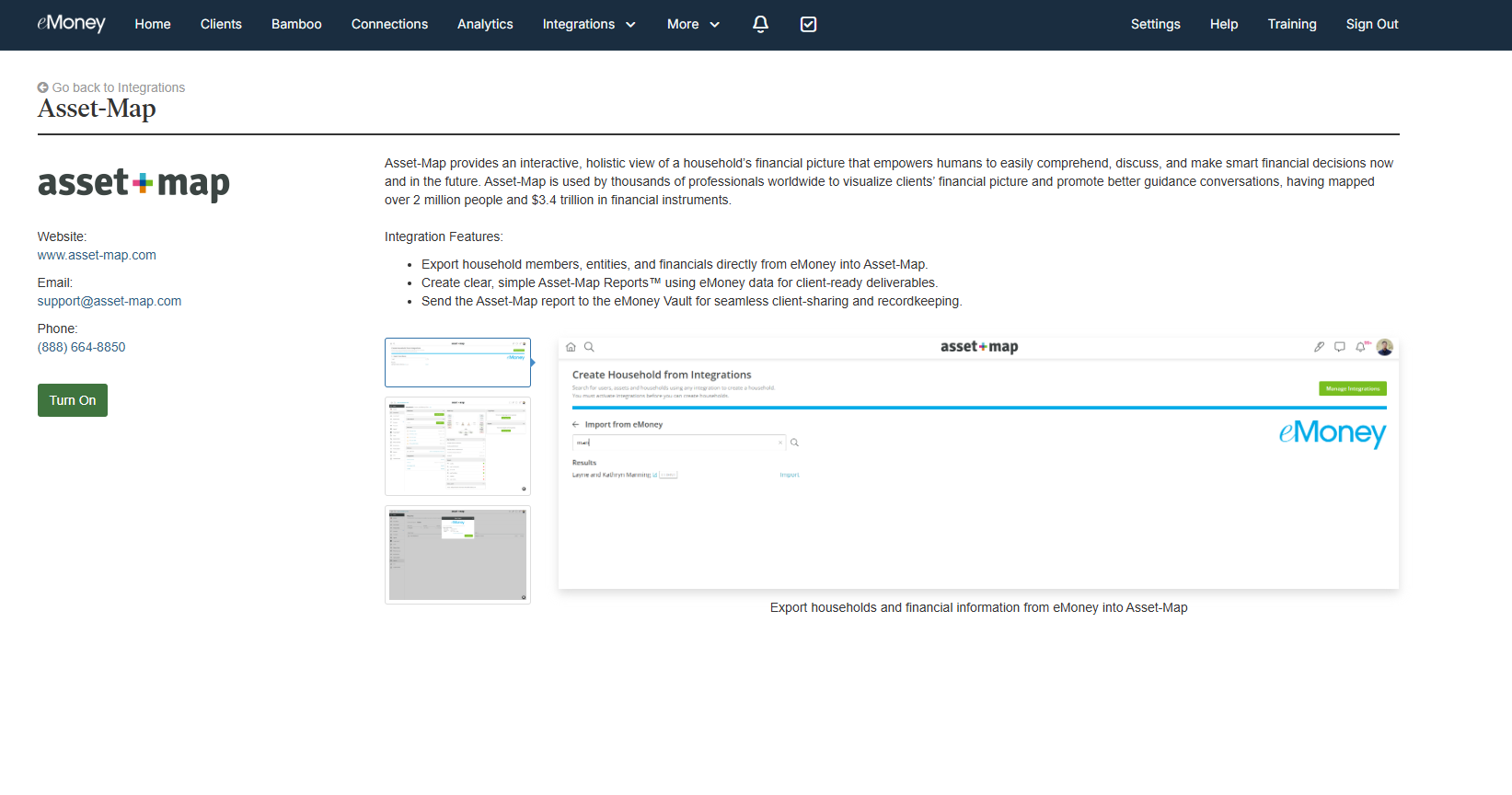This screenshot has width=1512, height=795.
Task: Turn On the Asset-Map integration
Action: pos(73,400)
